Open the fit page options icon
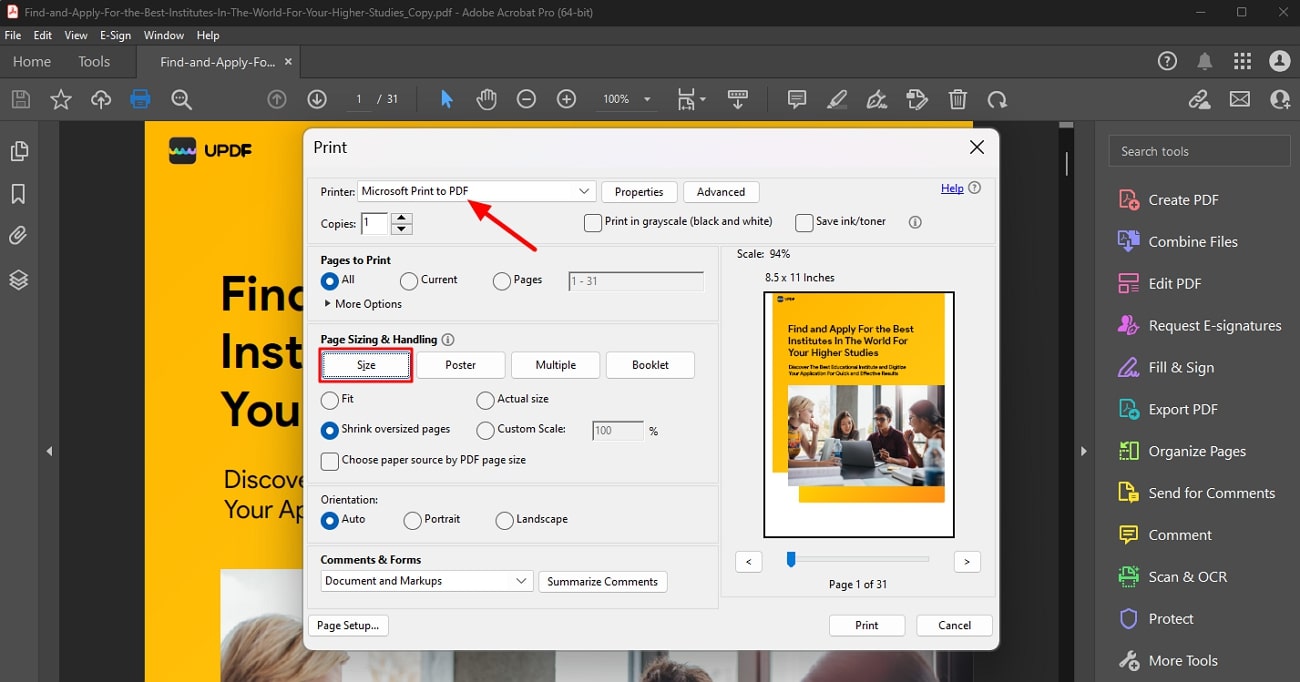The width and height of the screenshot is (1300, 682). click(691, 99)
